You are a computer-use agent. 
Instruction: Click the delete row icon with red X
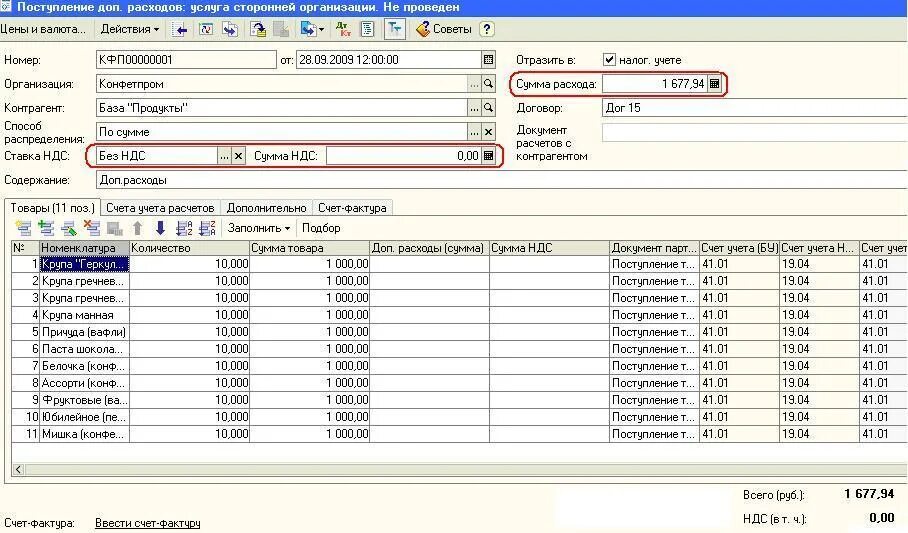(x=91, y=228)
